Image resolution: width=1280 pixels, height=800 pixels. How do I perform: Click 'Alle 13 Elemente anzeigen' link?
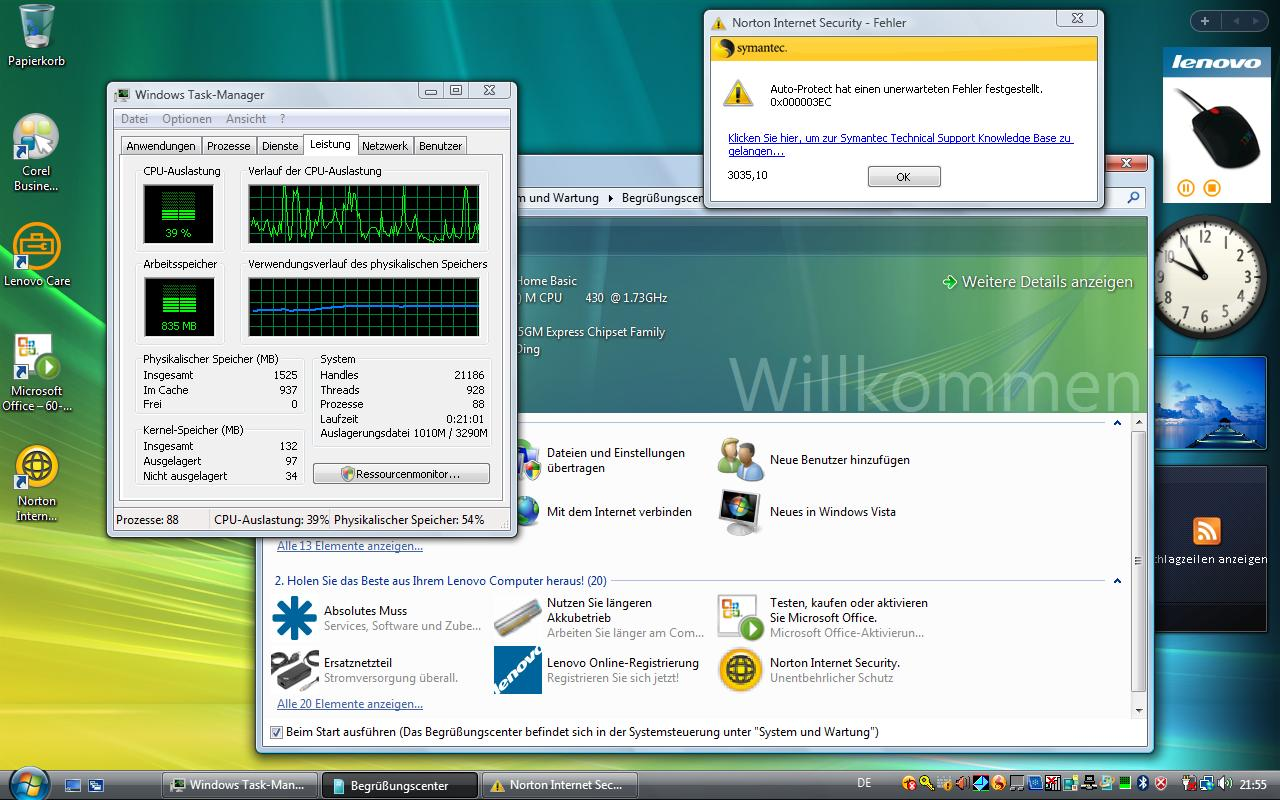click(x=350, y=546)
